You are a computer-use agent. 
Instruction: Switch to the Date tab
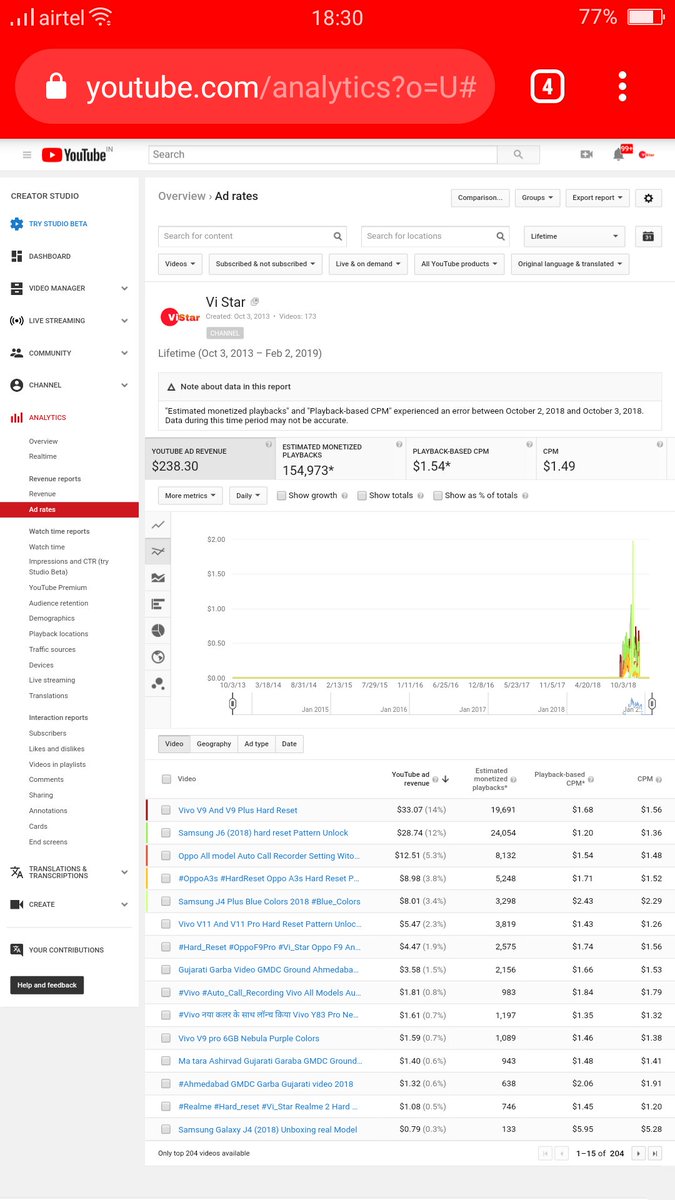pos(289,744)
